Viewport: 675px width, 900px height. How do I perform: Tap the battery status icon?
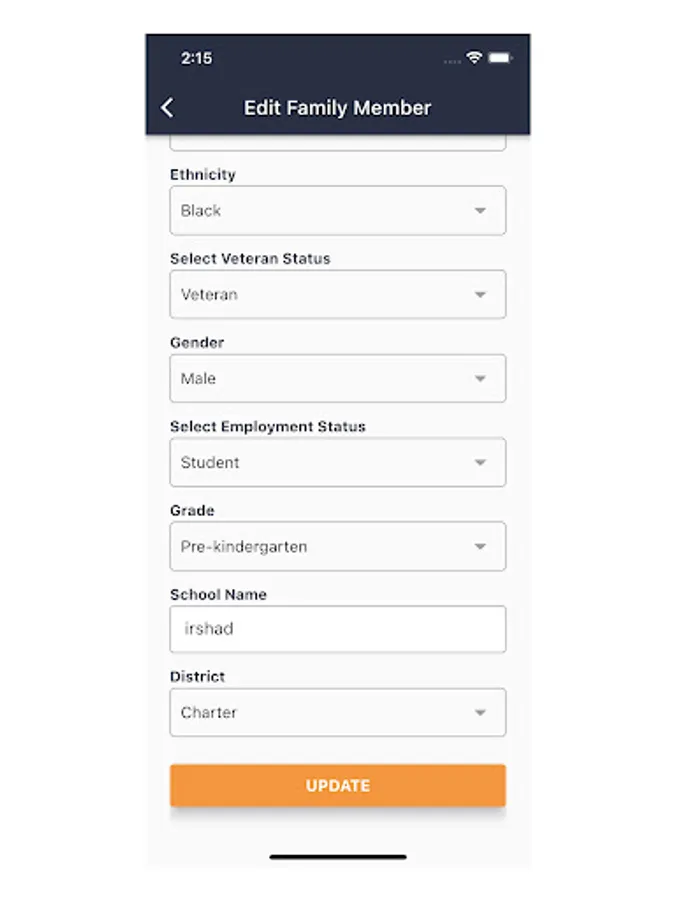(500, 58)
